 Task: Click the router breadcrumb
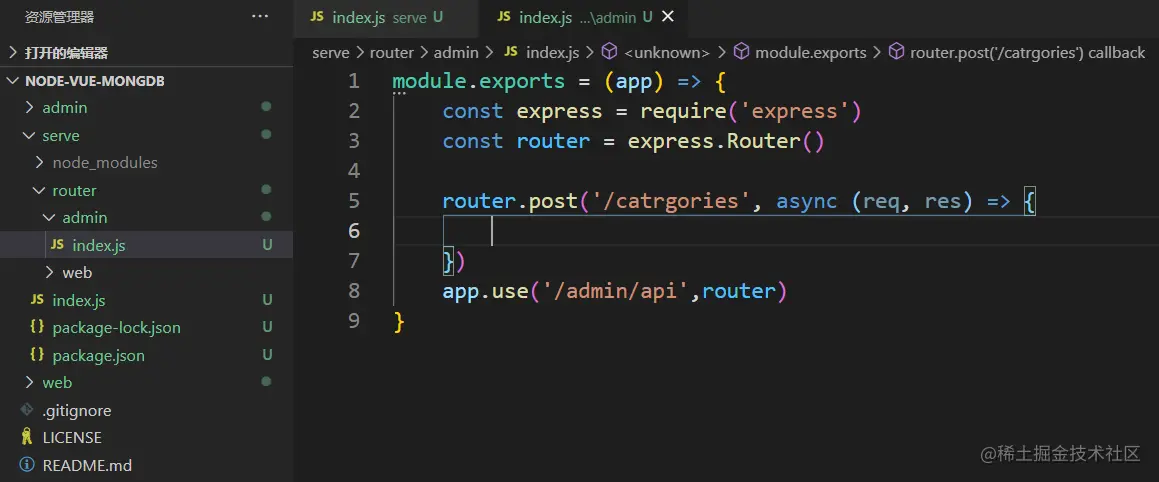pos(392,52)
